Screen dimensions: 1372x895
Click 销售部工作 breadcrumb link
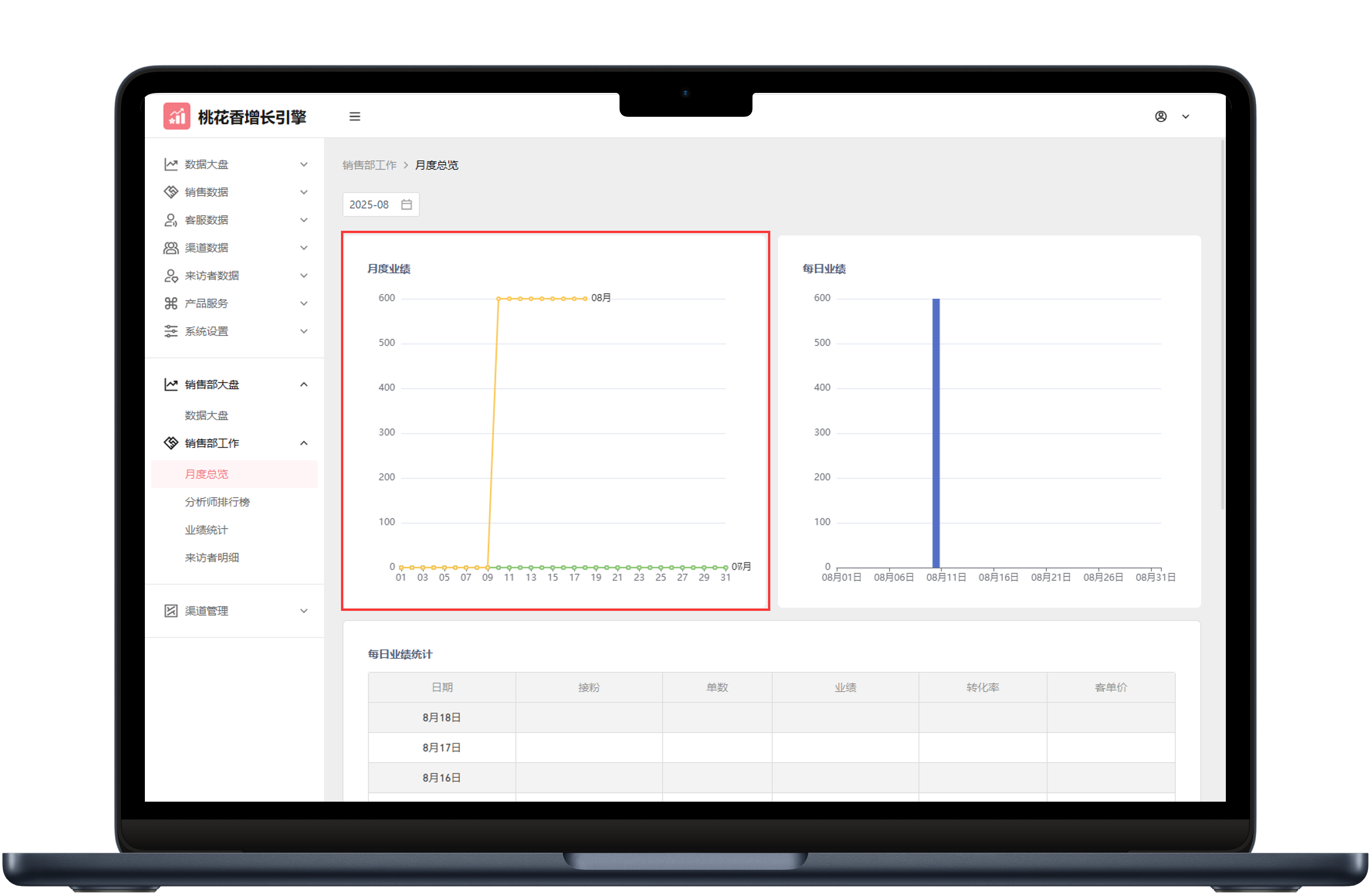click(x=369, y=165)
